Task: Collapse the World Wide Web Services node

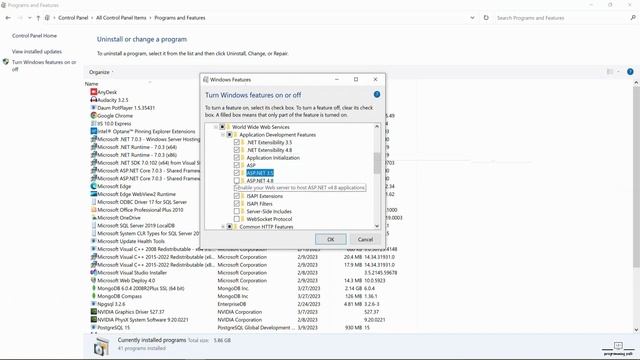Action: (216, 127)
